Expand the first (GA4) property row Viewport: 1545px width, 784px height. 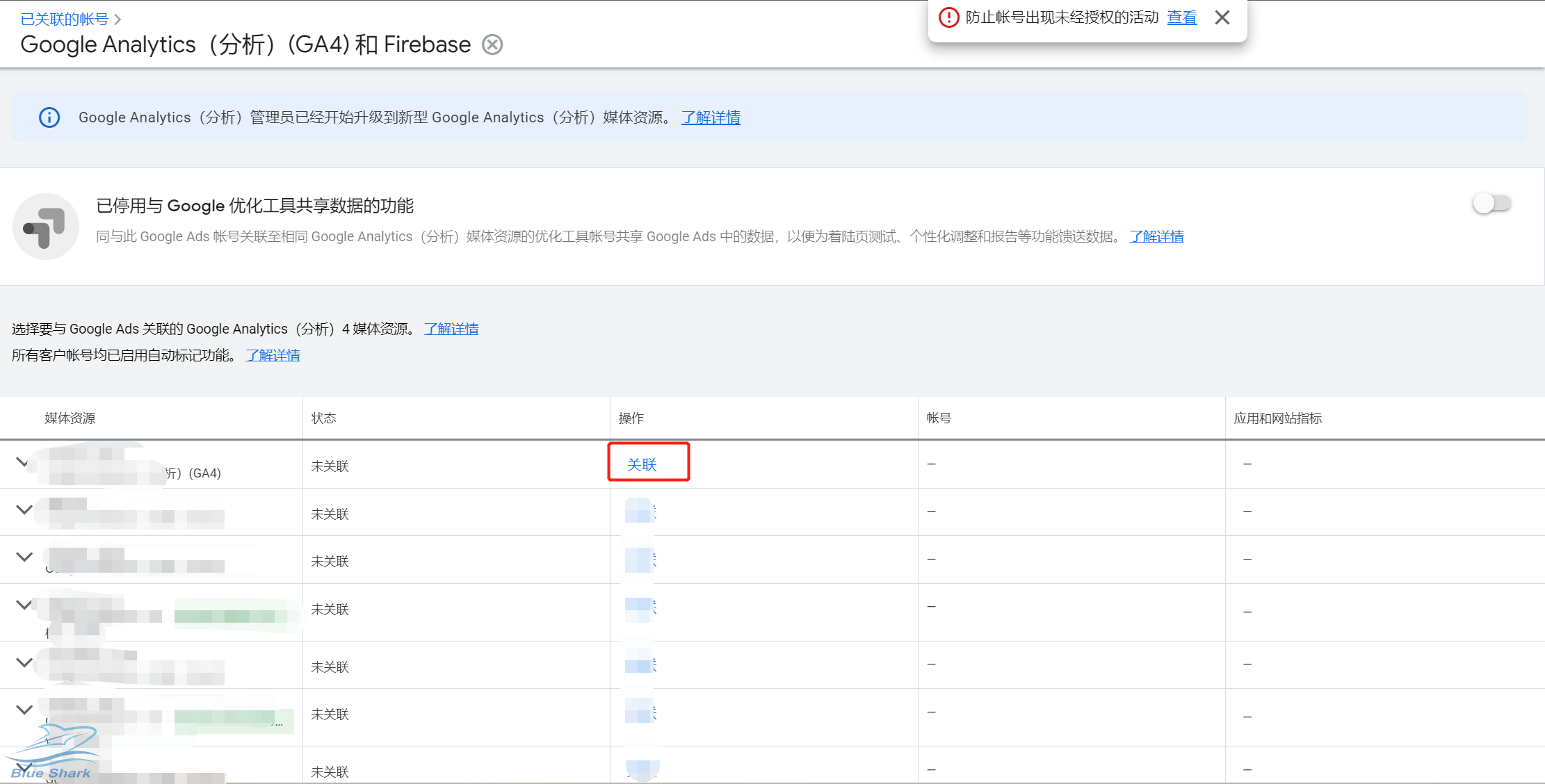tap(23, 462)
